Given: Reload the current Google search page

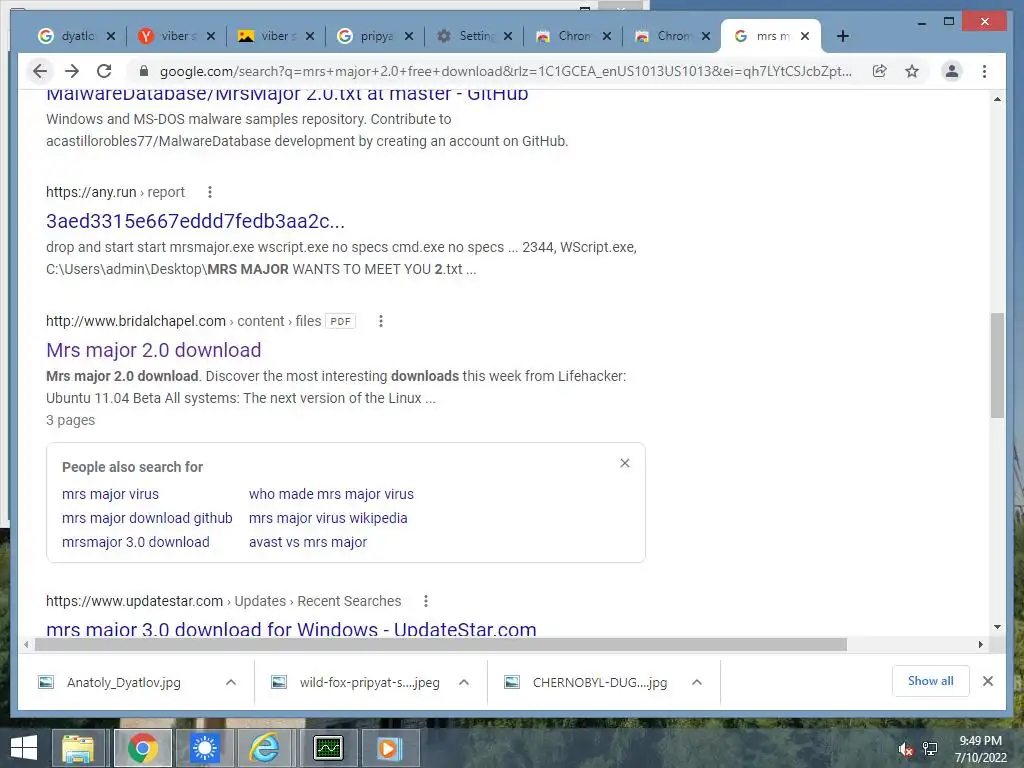Looking at the screenshot, I should 104,71.
